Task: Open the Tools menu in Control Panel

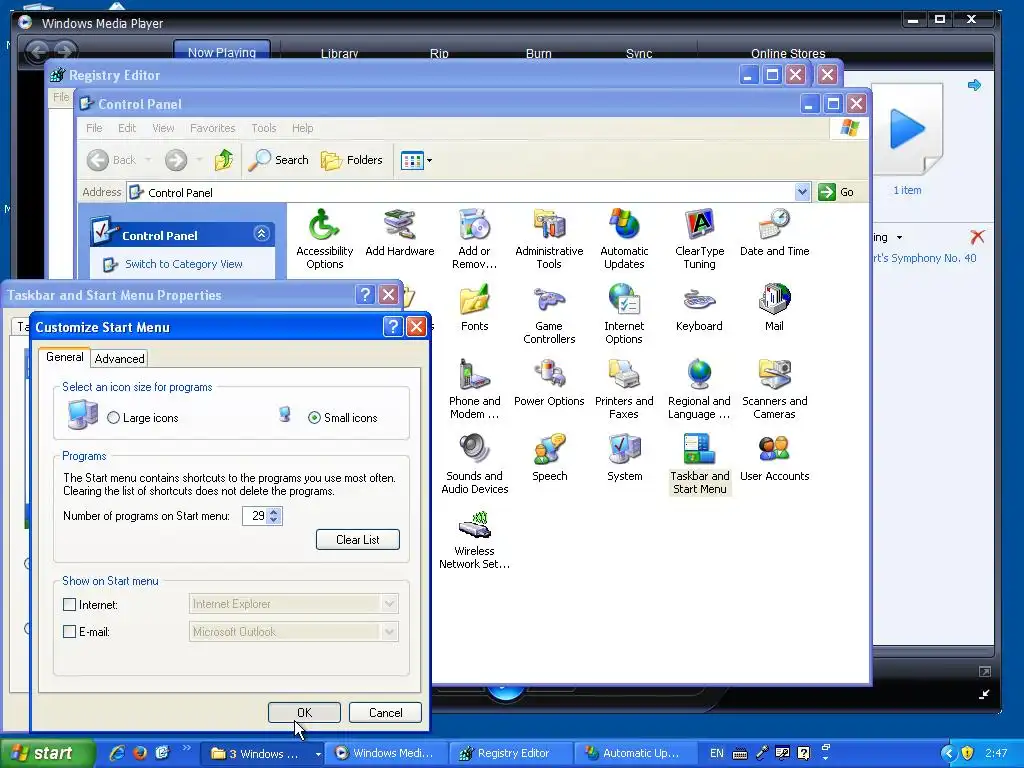Action: click(x=264, y=128)
